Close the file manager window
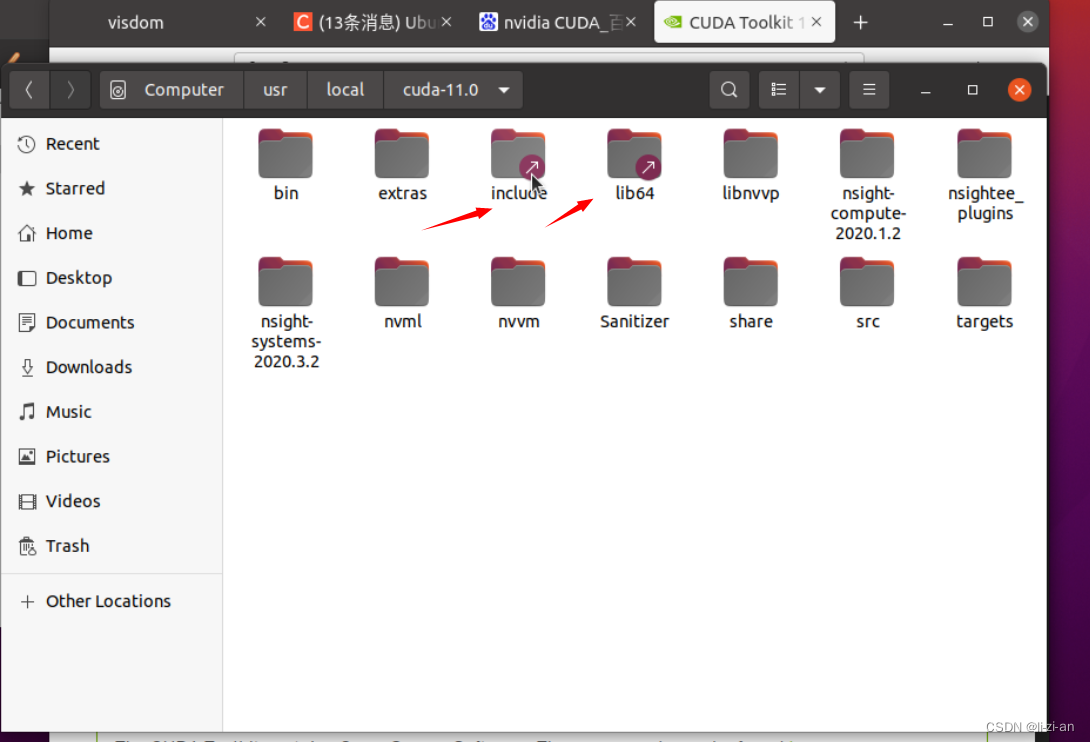 click(1019, 90)
